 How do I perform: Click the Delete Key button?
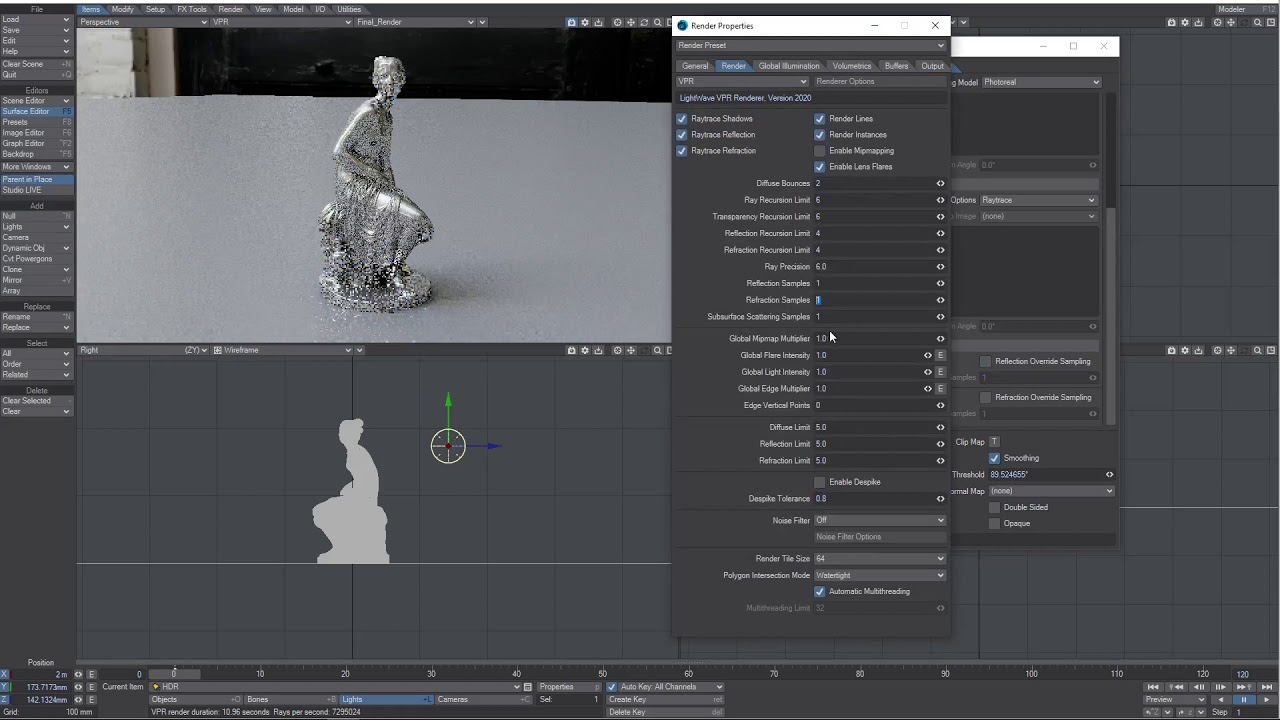point(665,712)
